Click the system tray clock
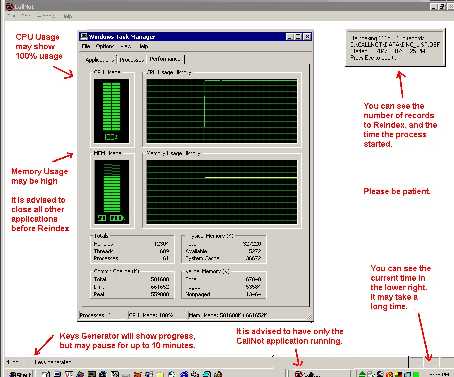Image resolution: width=454 pixels, height=377 pixels. click(x=439, y=374)
